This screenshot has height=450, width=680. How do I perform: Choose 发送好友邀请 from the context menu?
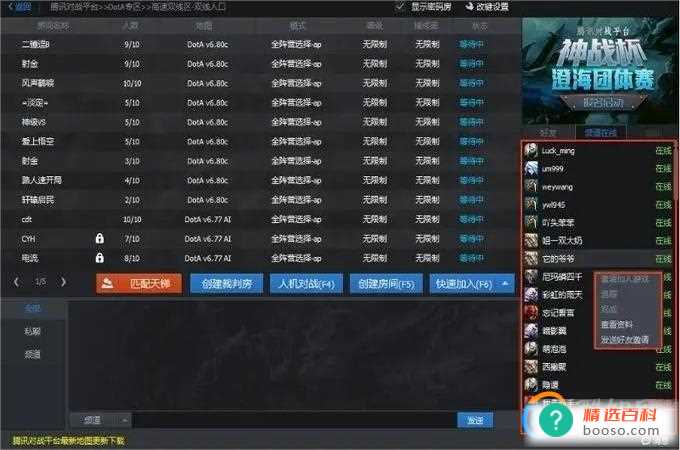(x=624, y=339)
